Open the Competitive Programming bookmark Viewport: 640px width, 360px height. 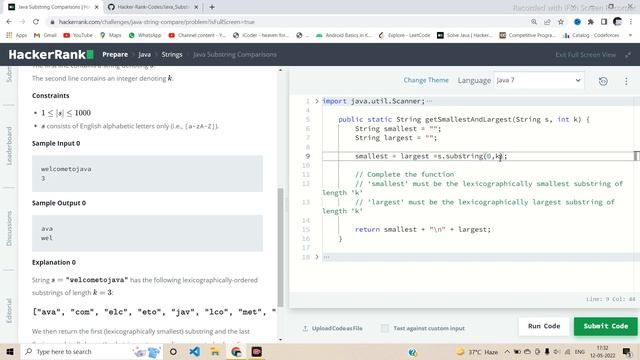click(527, 36)
